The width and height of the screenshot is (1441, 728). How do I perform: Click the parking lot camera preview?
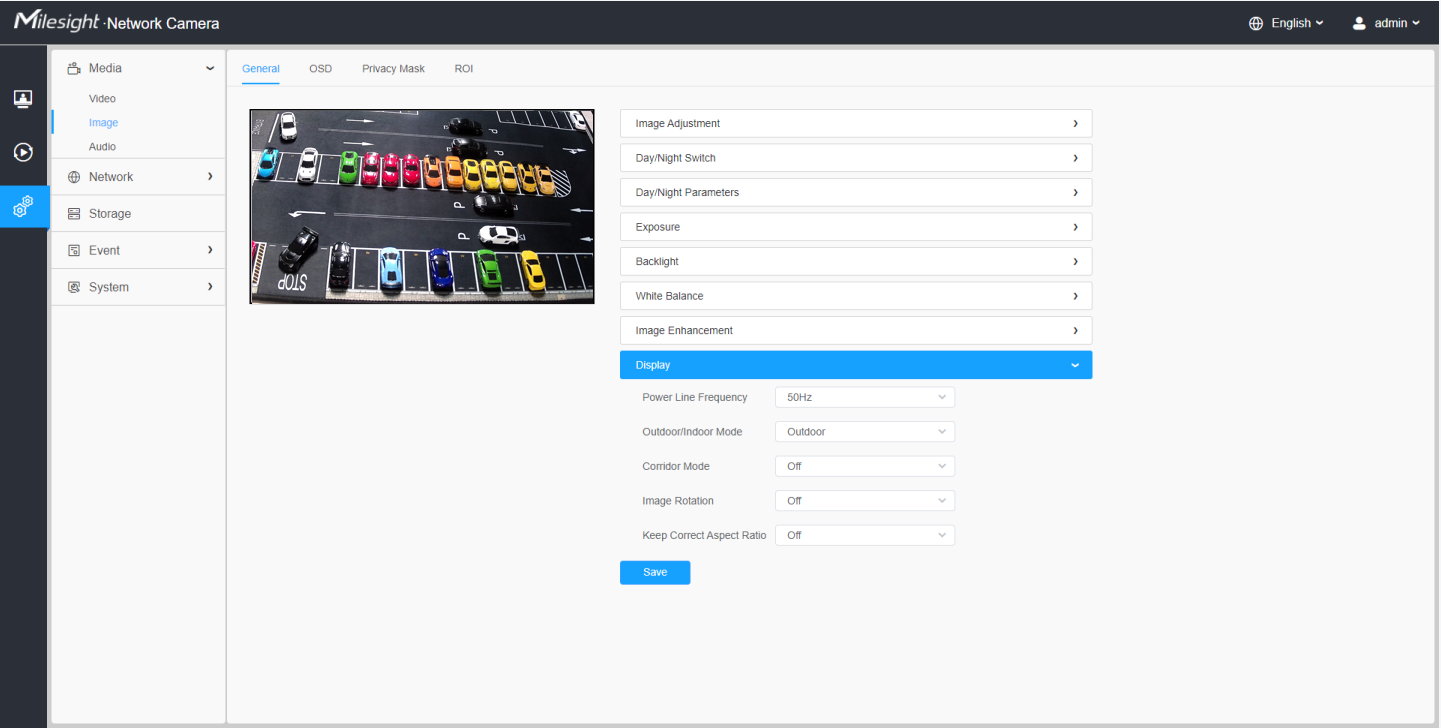[x=422, y=207]
